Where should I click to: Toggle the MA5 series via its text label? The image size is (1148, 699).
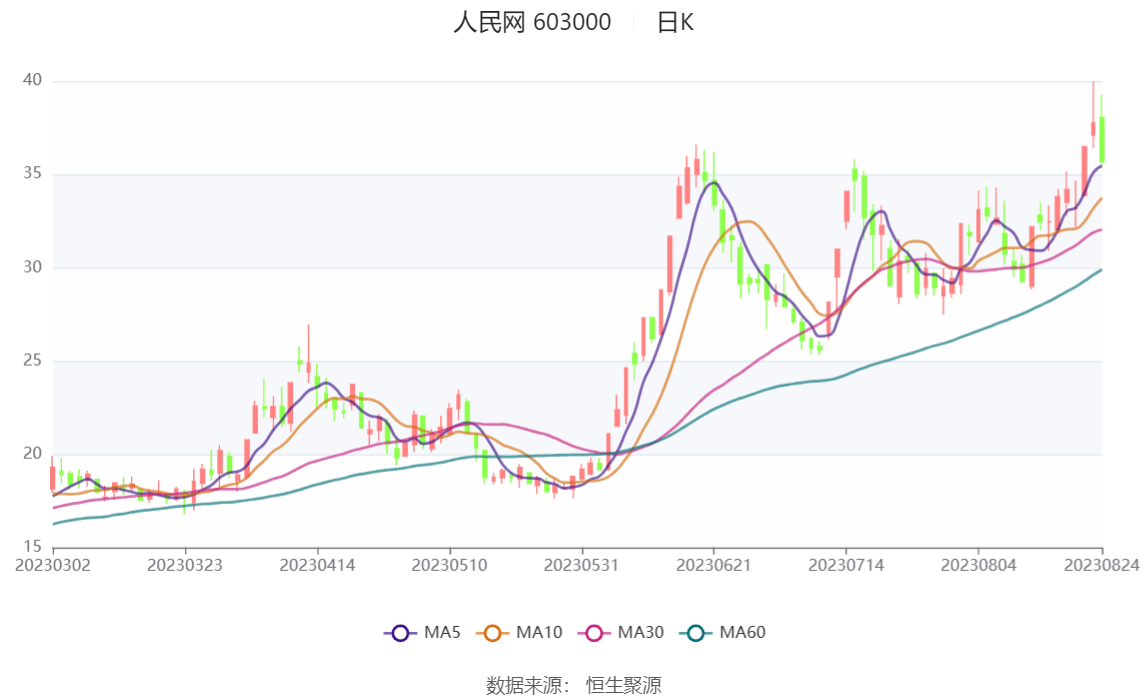[x=442, y=633]
